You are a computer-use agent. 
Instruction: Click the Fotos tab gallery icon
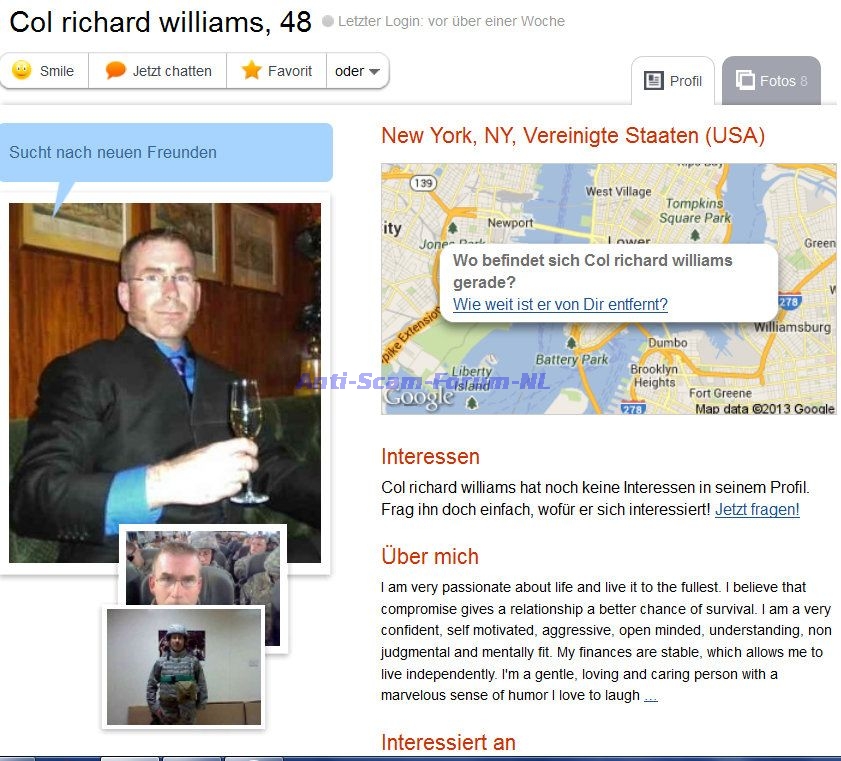(x=745, y=80)
